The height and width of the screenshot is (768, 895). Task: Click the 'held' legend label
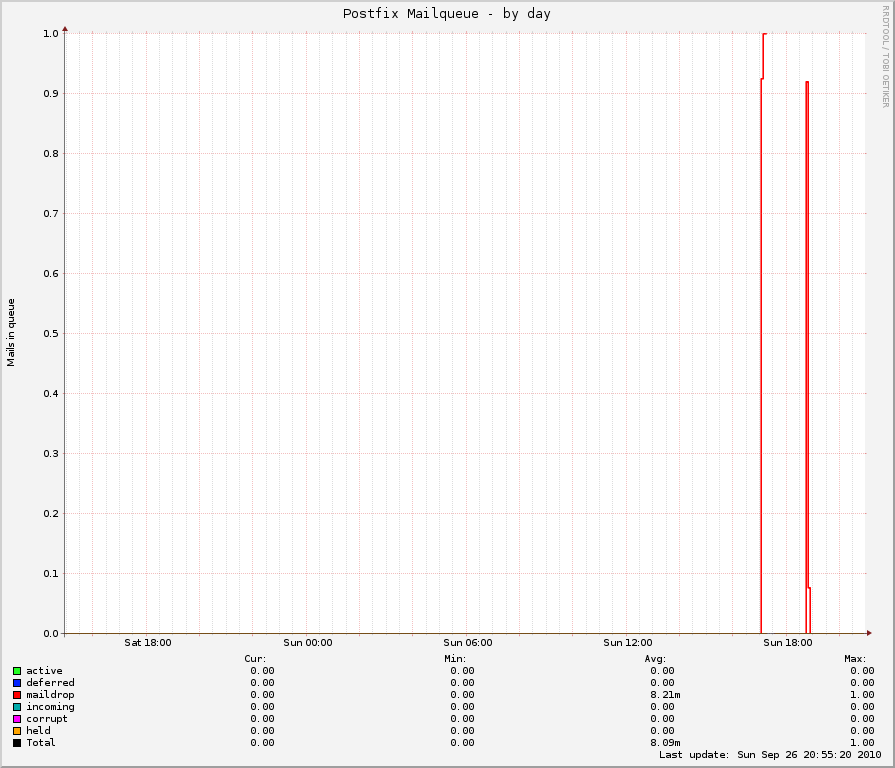[38, 731]
